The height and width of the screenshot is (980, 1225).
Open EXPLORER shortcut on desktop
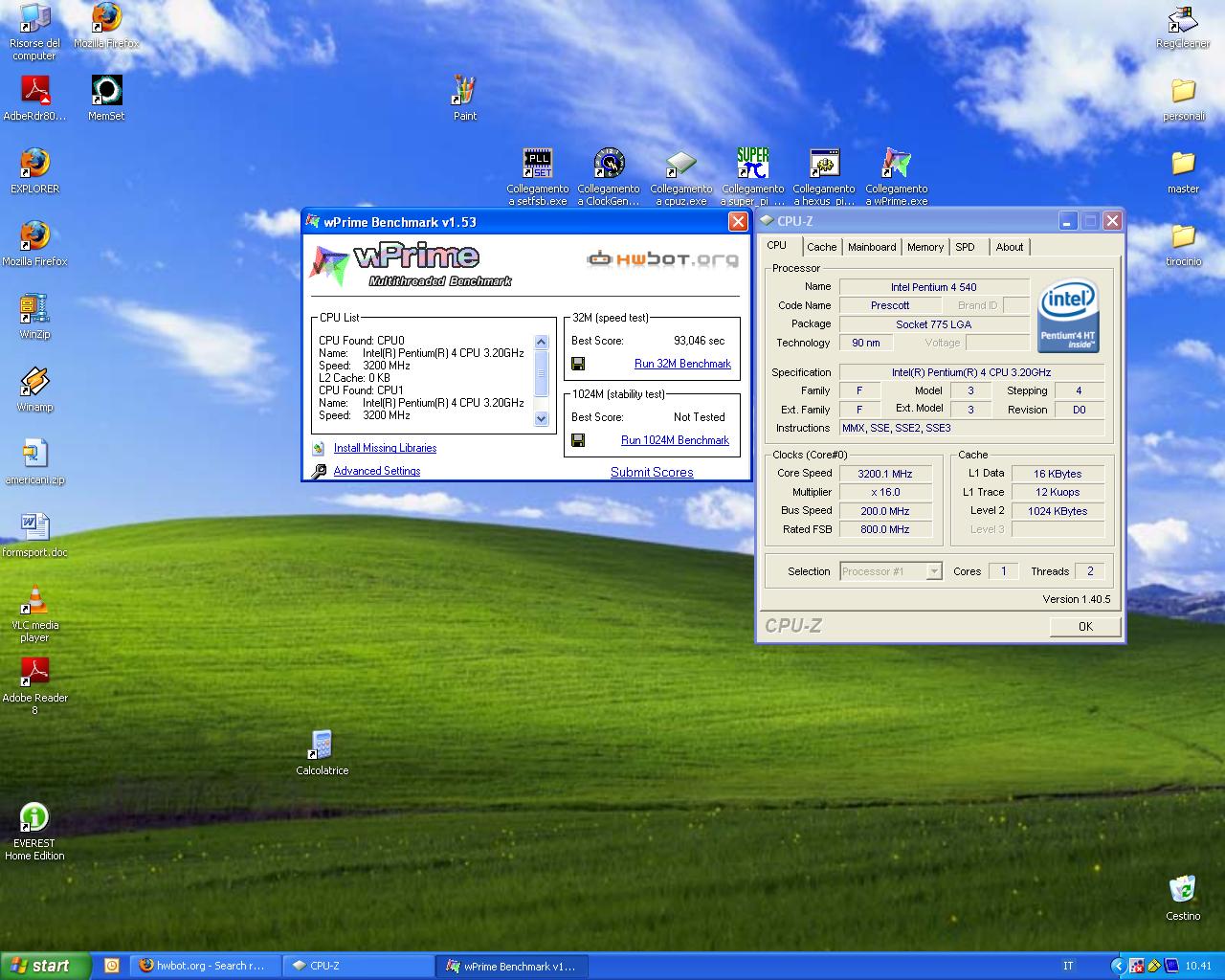tap(34, 171)
